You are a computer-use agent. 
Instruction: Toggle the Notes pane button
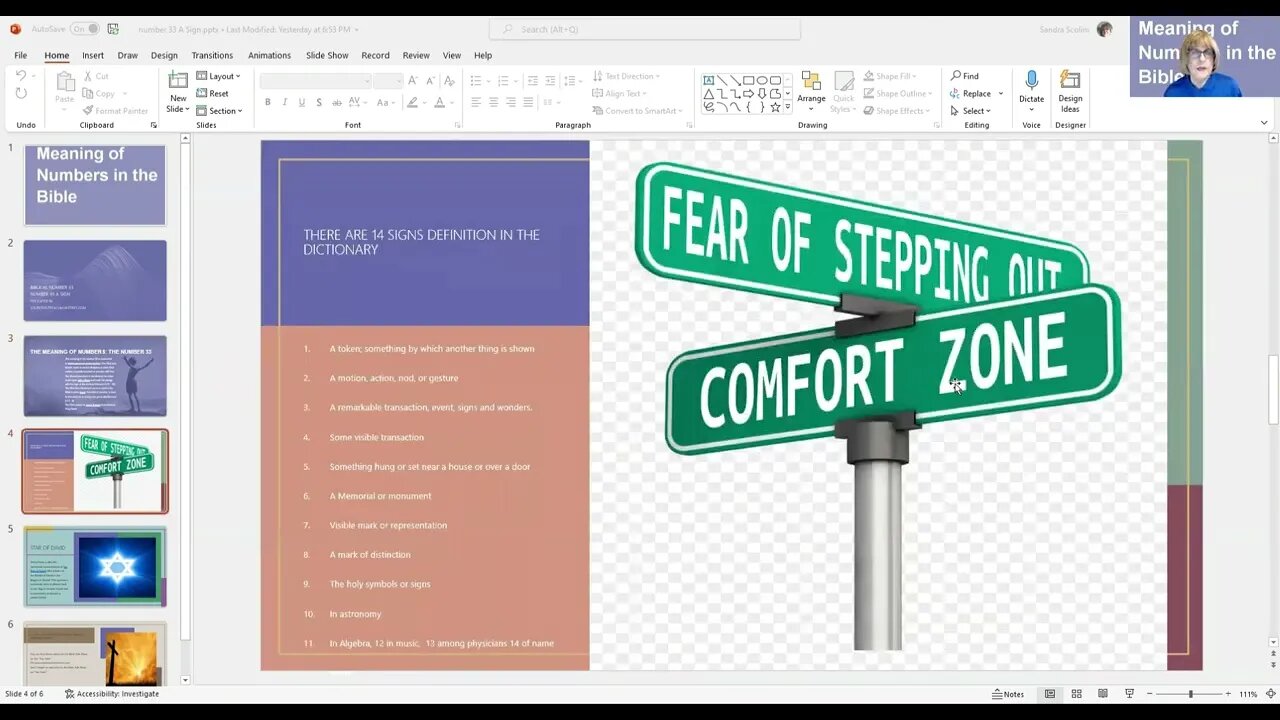[x=1008, y=694]
